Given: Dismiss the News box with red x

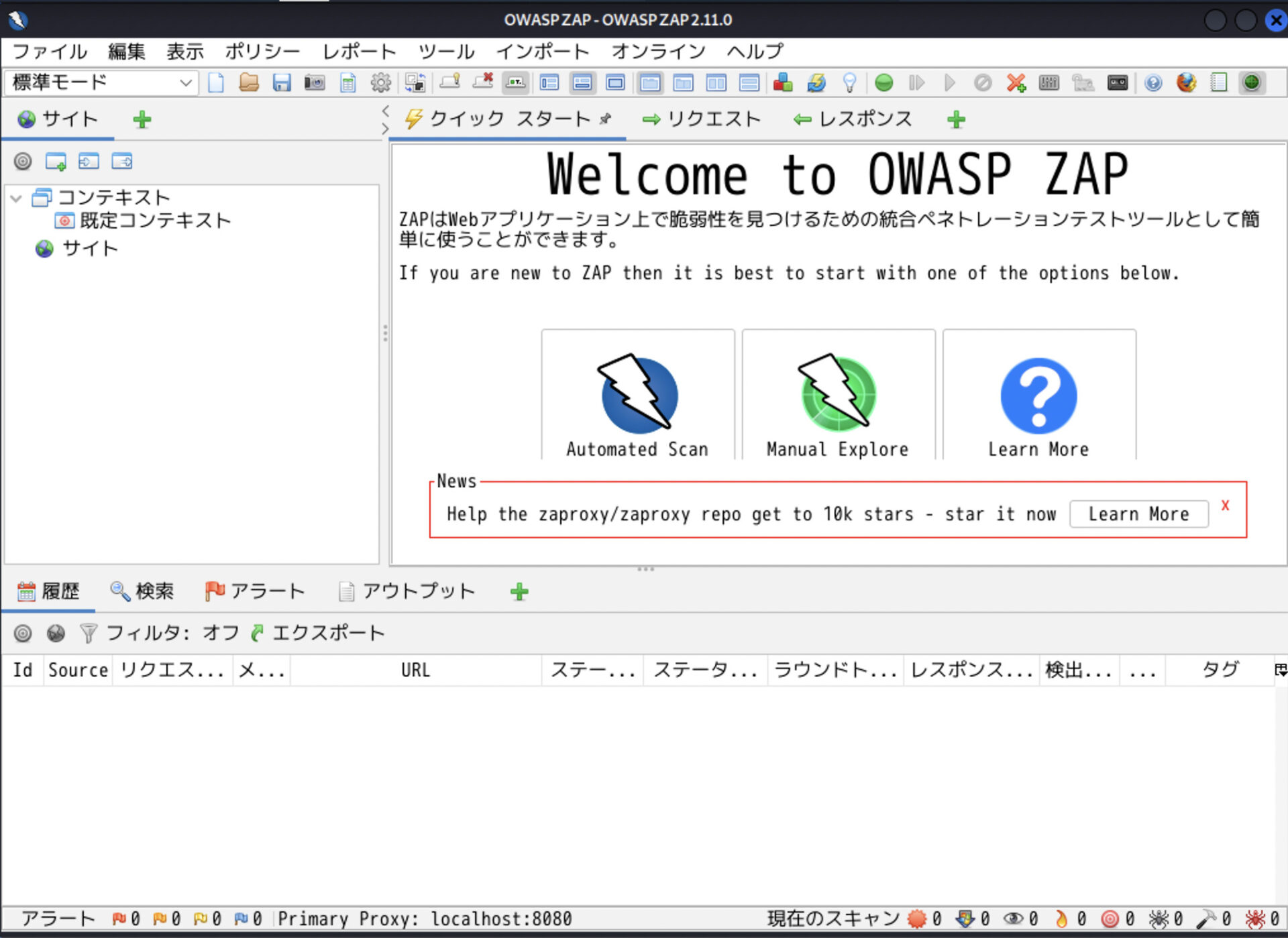Looking at the screenshot, I should (x=1225, y=506).
